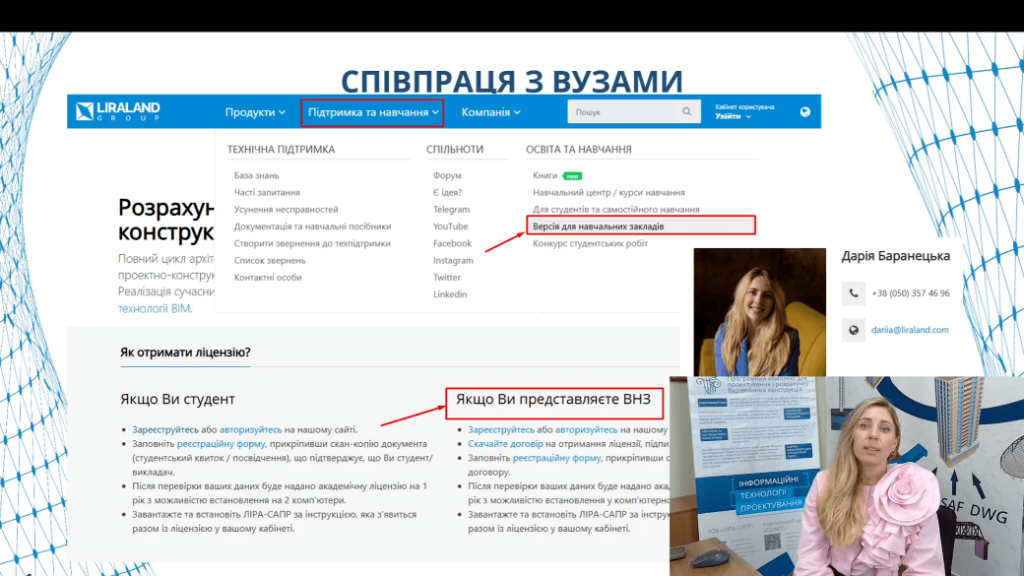Choose Створити звернення до техпідтримки
The width and height of the screenshot is (1024, 576).
pos(312,244)
